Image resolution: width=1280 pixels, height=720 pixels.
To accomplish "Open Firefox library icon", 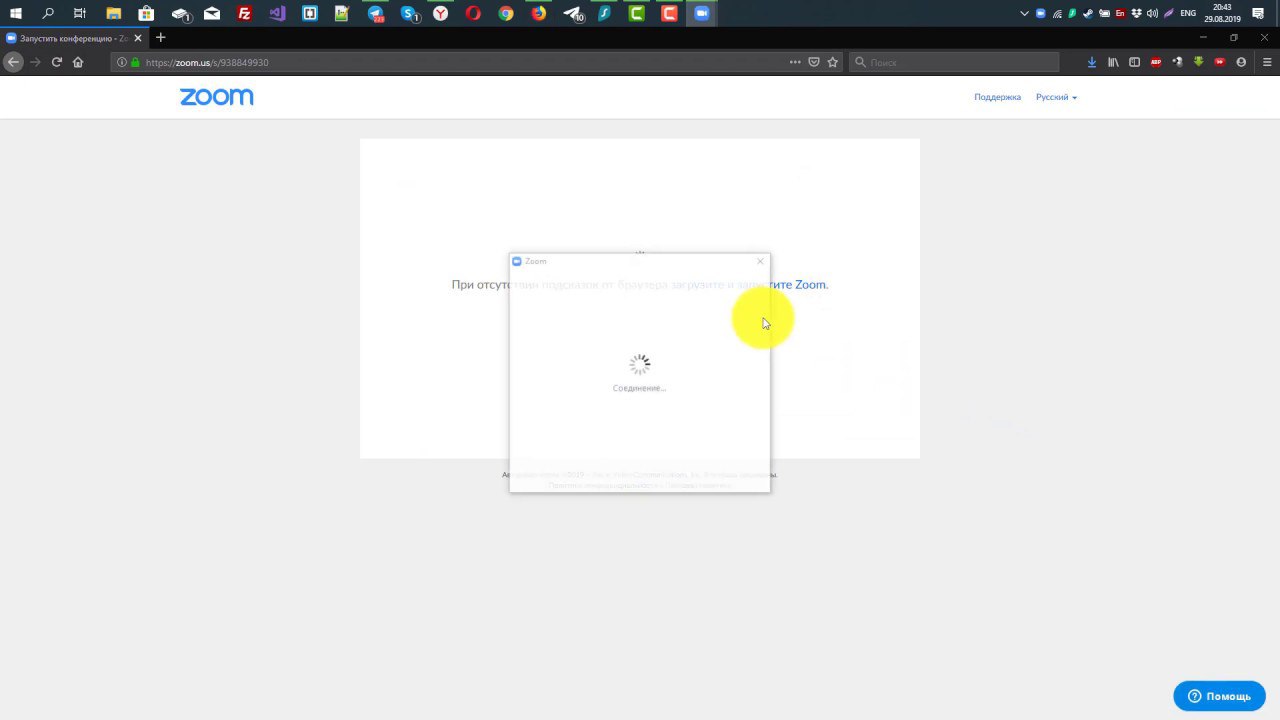I will click(x=1113, y=62).
